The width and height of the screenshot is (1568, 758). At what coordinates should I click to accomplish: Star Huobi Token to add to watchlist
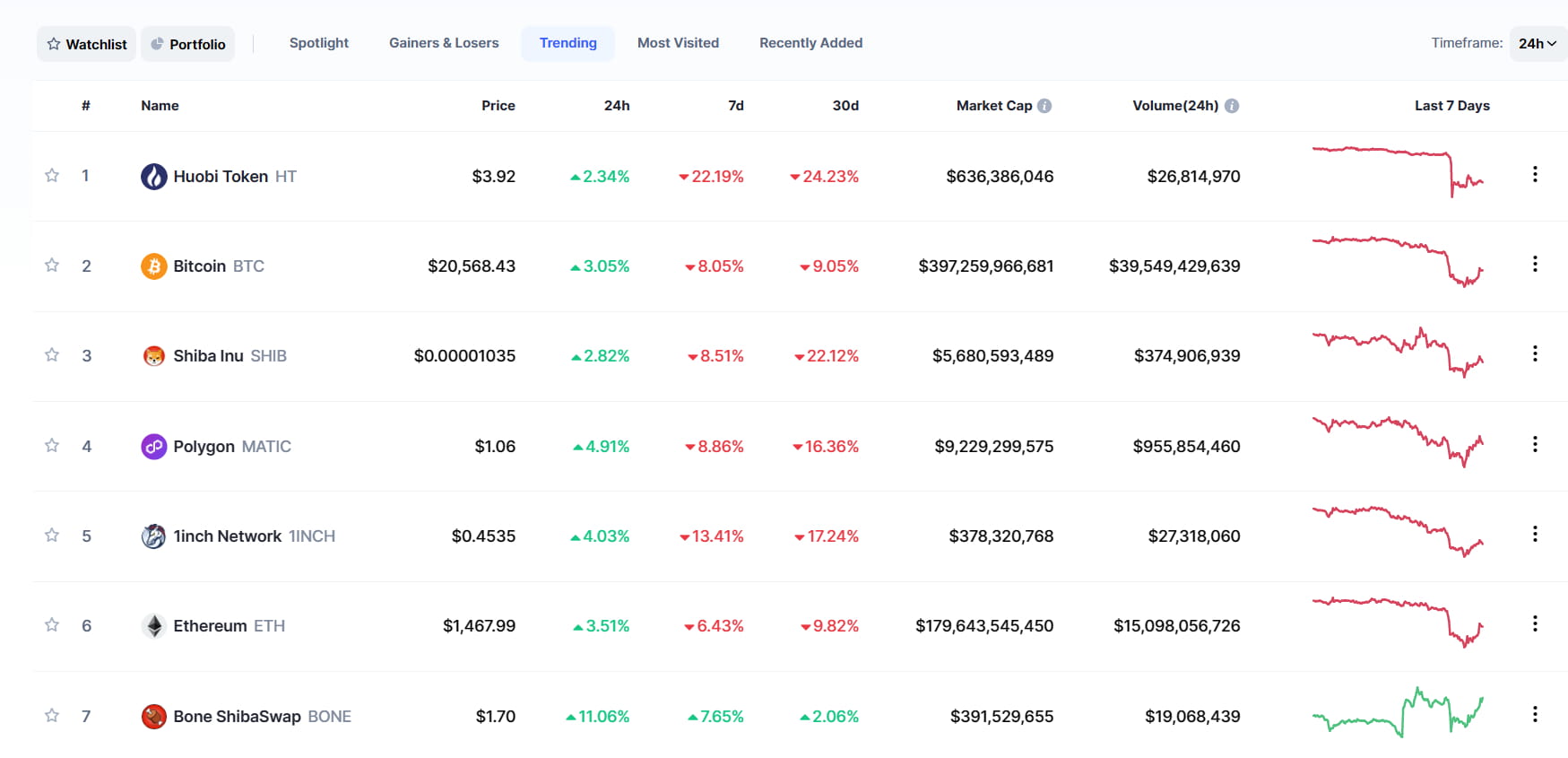[x=52, y=175]
